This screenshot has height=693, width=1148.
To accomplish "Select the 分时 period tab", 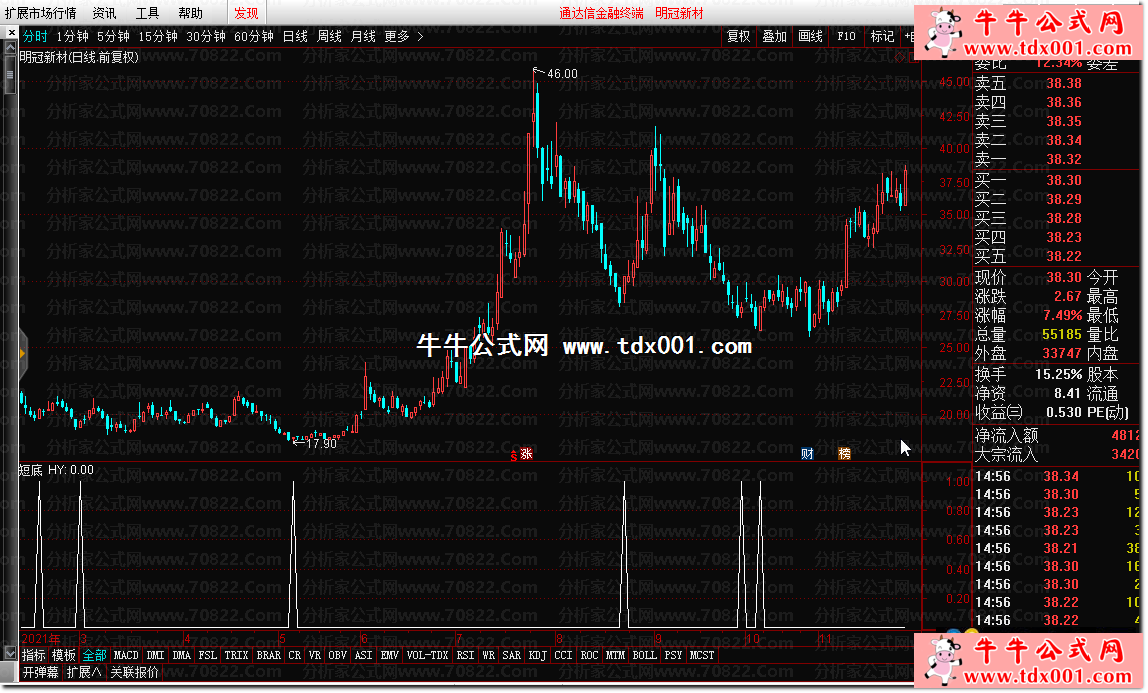I will click(x=35, y=36).
